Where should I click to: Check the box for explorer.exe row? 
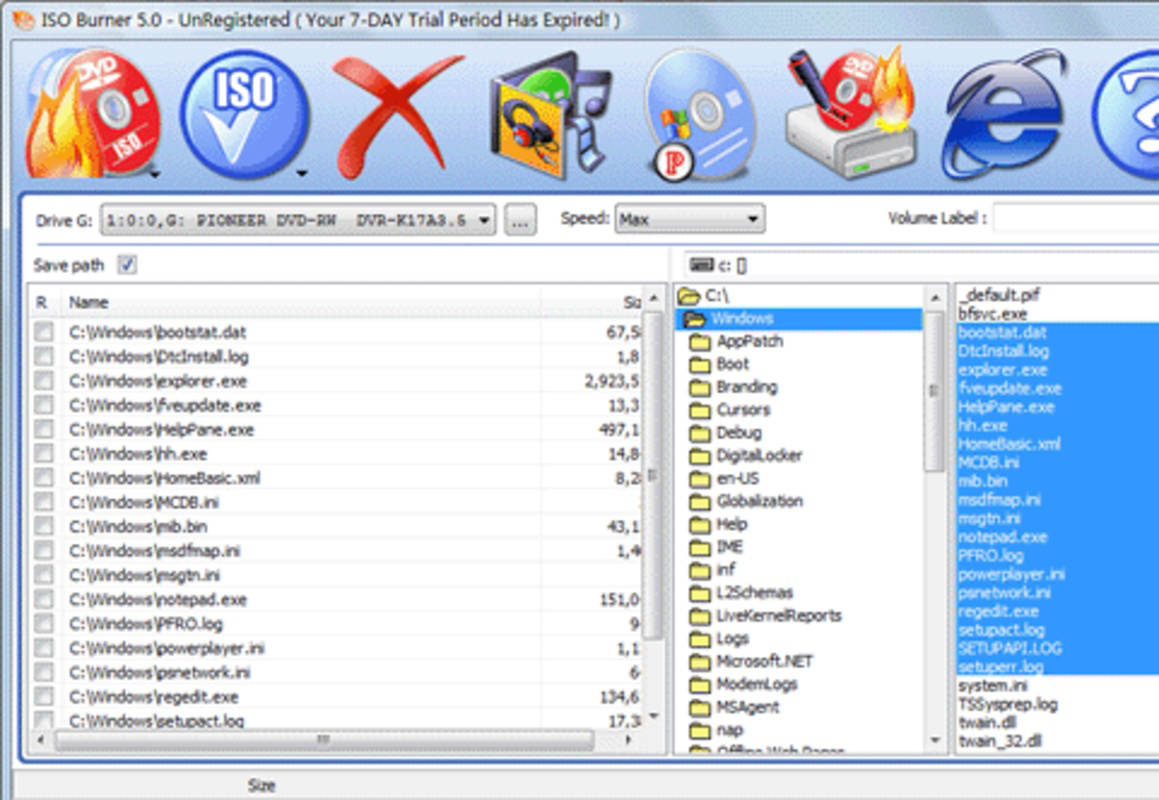point(44,381)
